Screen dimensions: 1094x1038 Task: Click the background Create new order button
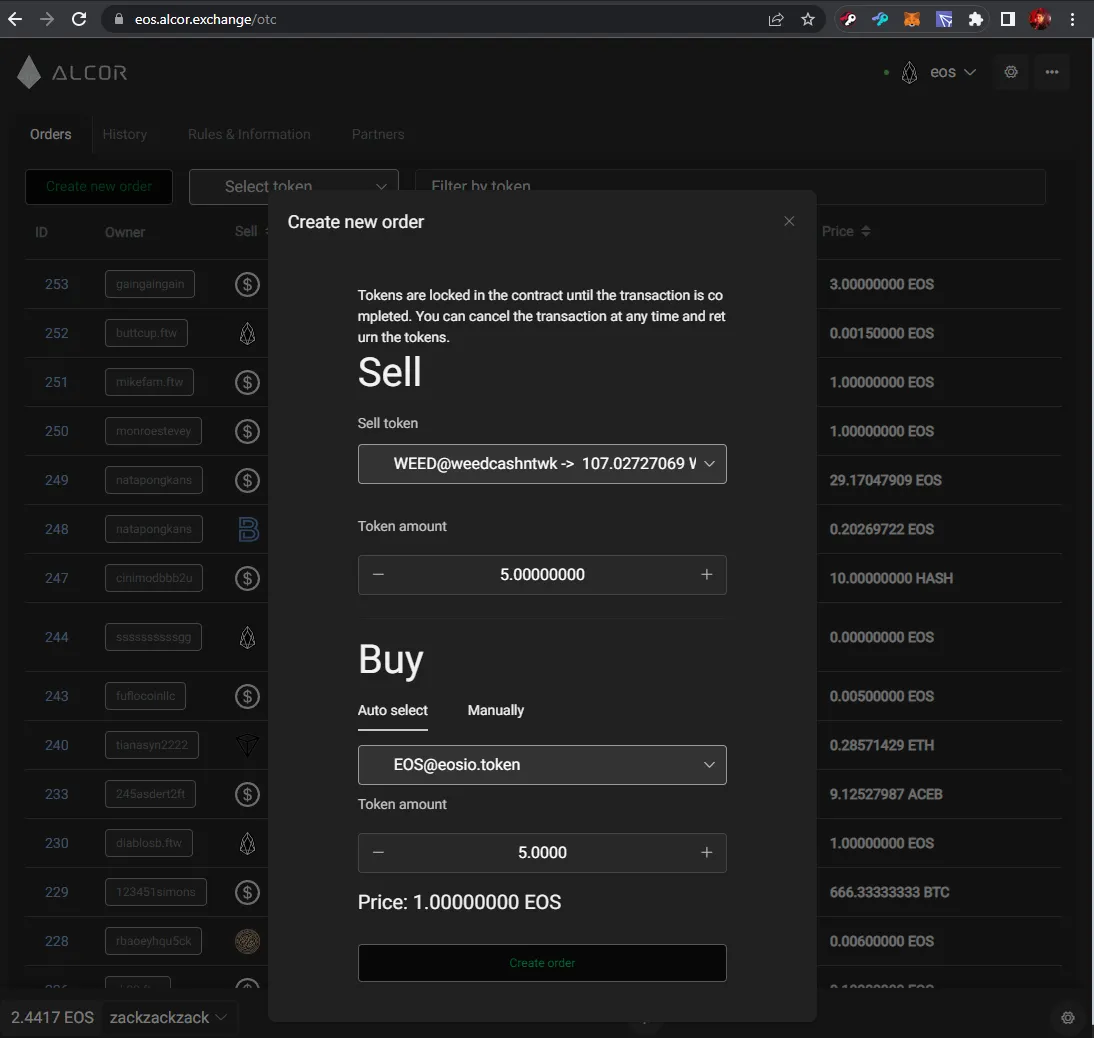(99, 186)
